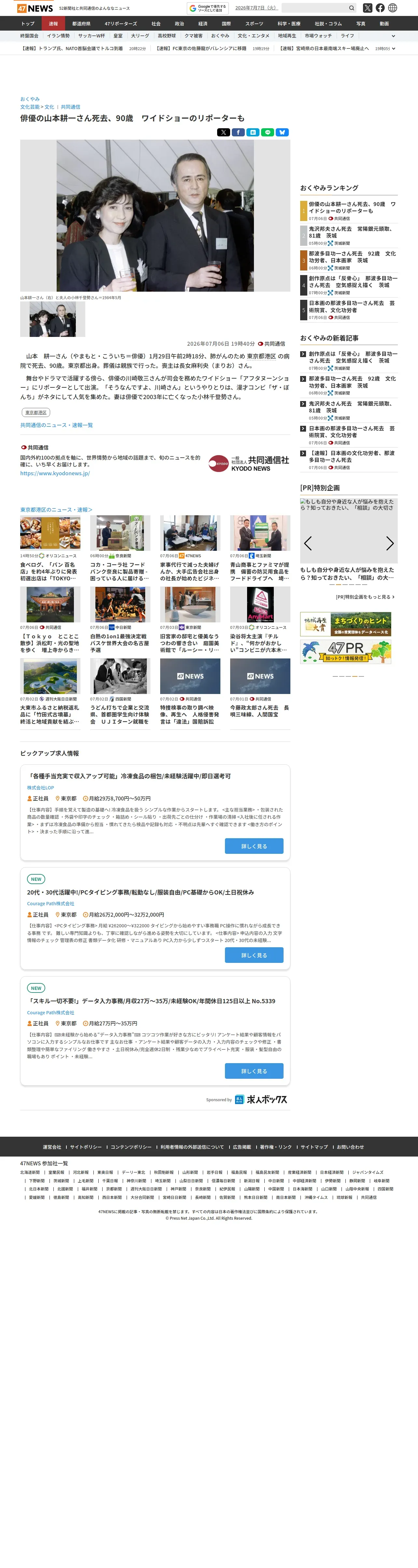Open 【速報】日本画の文化功労者 latest article
Viewport: 418px width, 1568px height.
(352, 456)
